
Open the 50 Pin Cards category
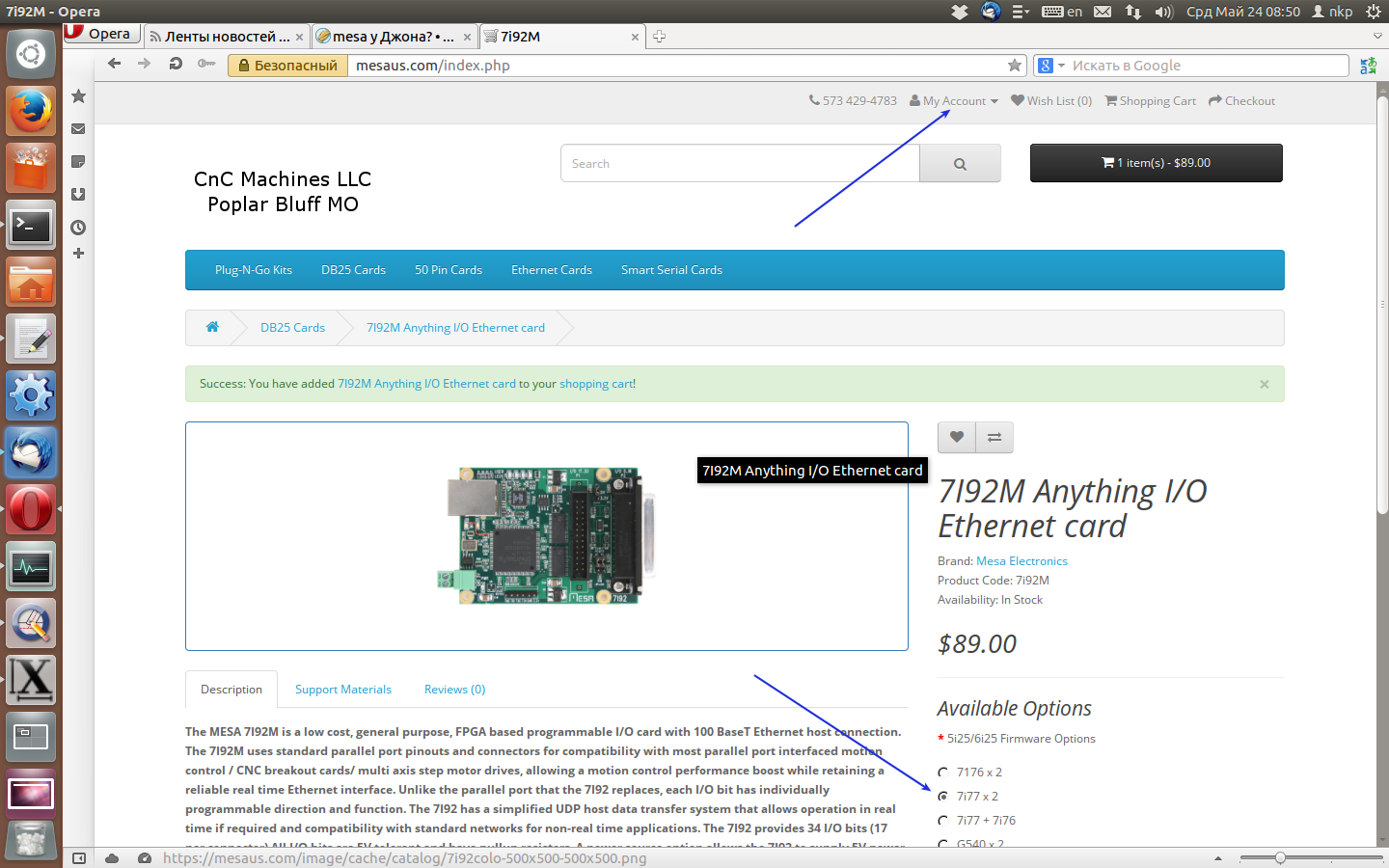click(449, 270)
